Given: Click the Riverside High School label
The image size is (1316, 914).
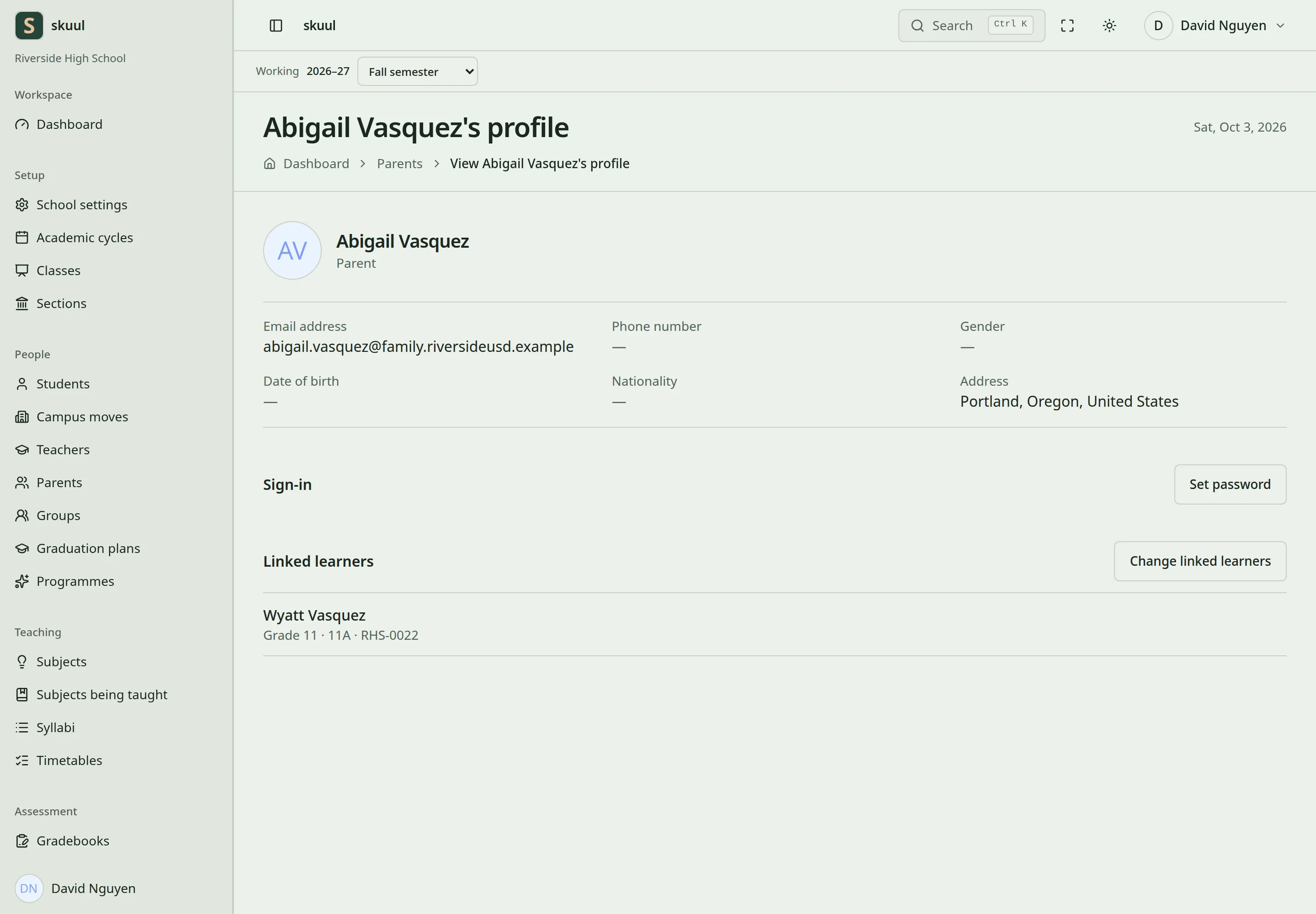Looking at the screenshot, I should pyautogui.click(x=70, y=58).
